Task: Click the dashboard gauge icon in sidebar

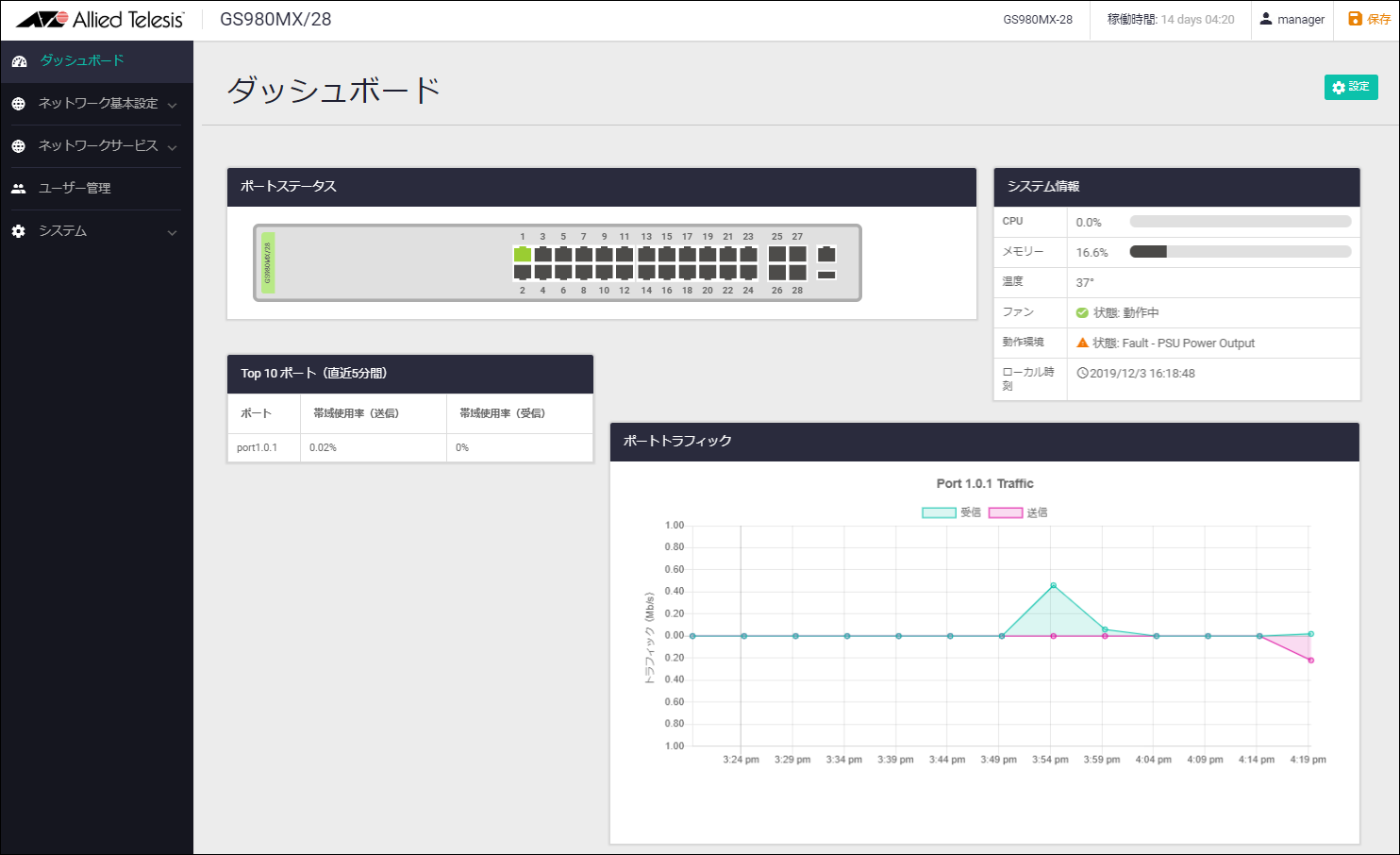Action: coord(19,61)
